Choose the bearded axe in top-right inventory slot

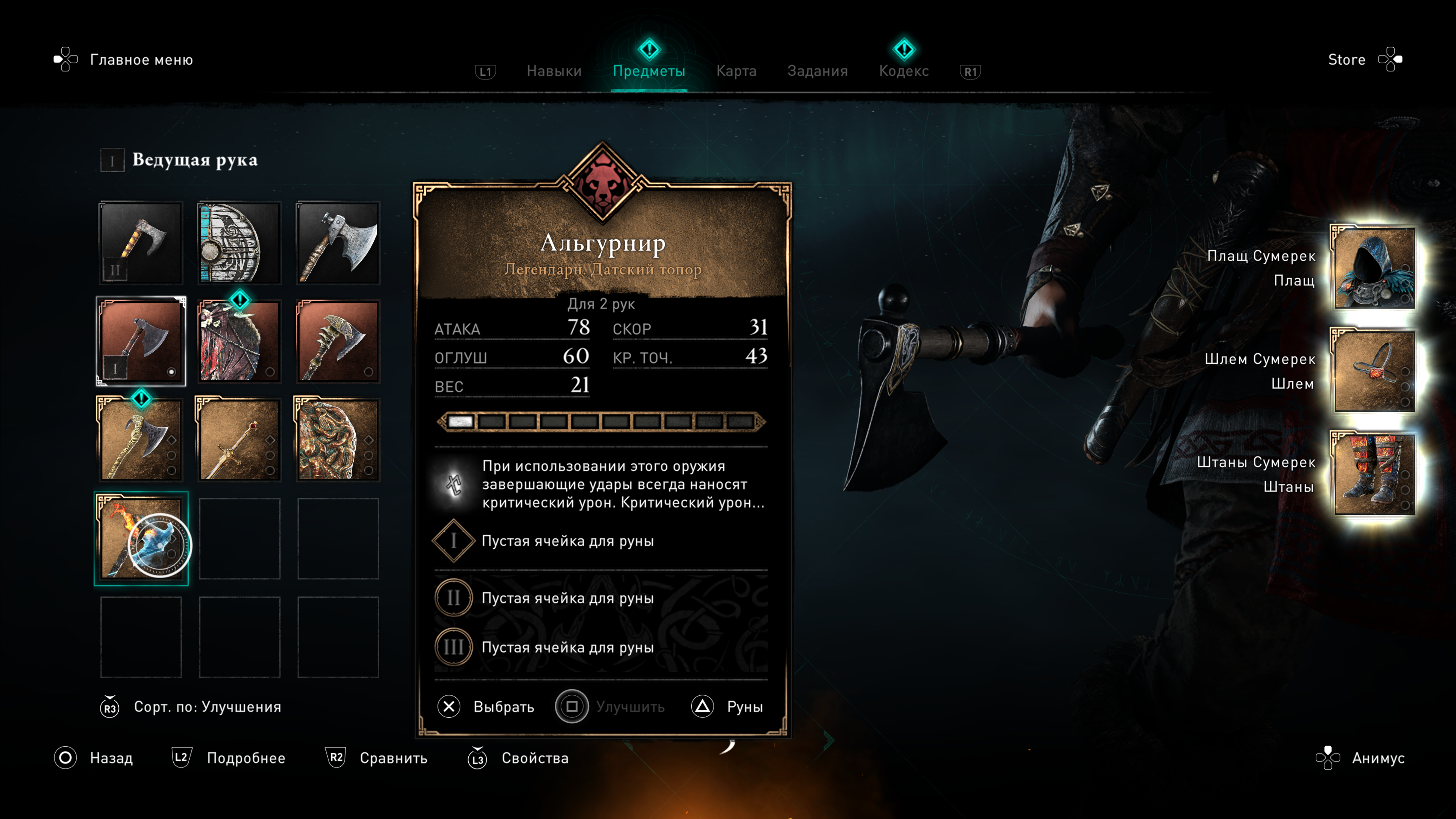tap(338, 243)
